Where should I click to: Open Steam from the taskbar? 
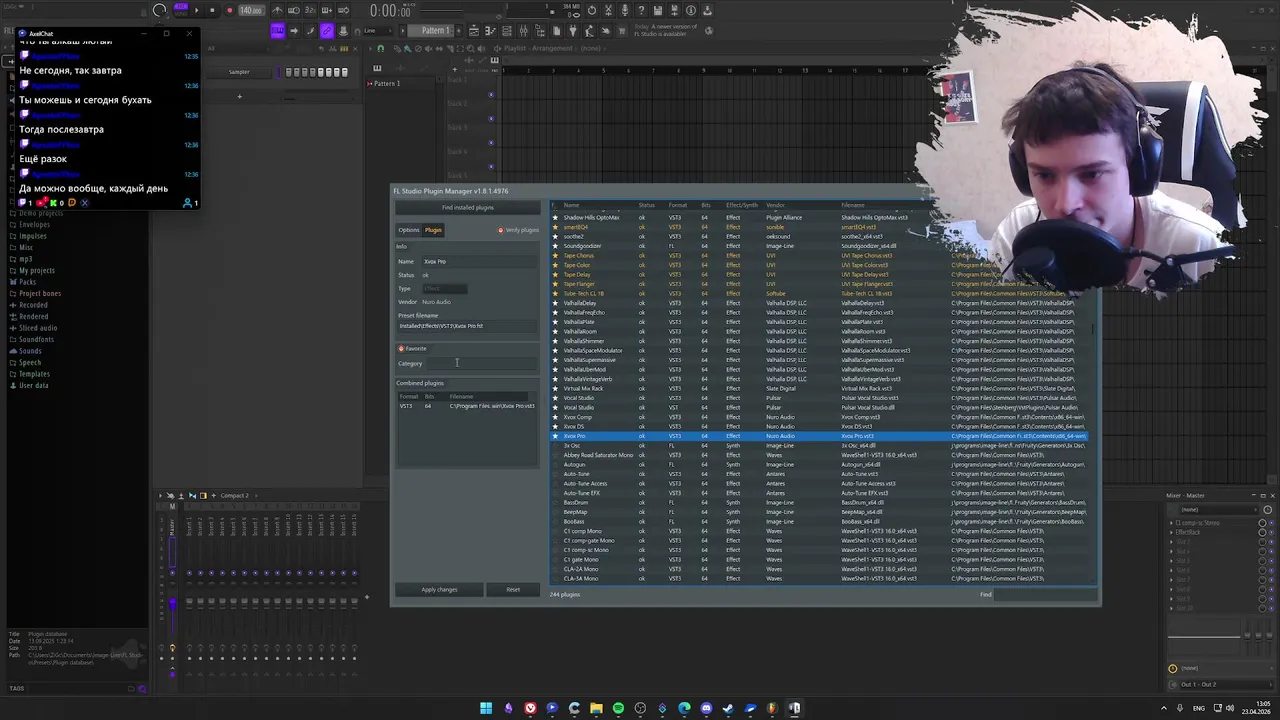tap(728, 708)
